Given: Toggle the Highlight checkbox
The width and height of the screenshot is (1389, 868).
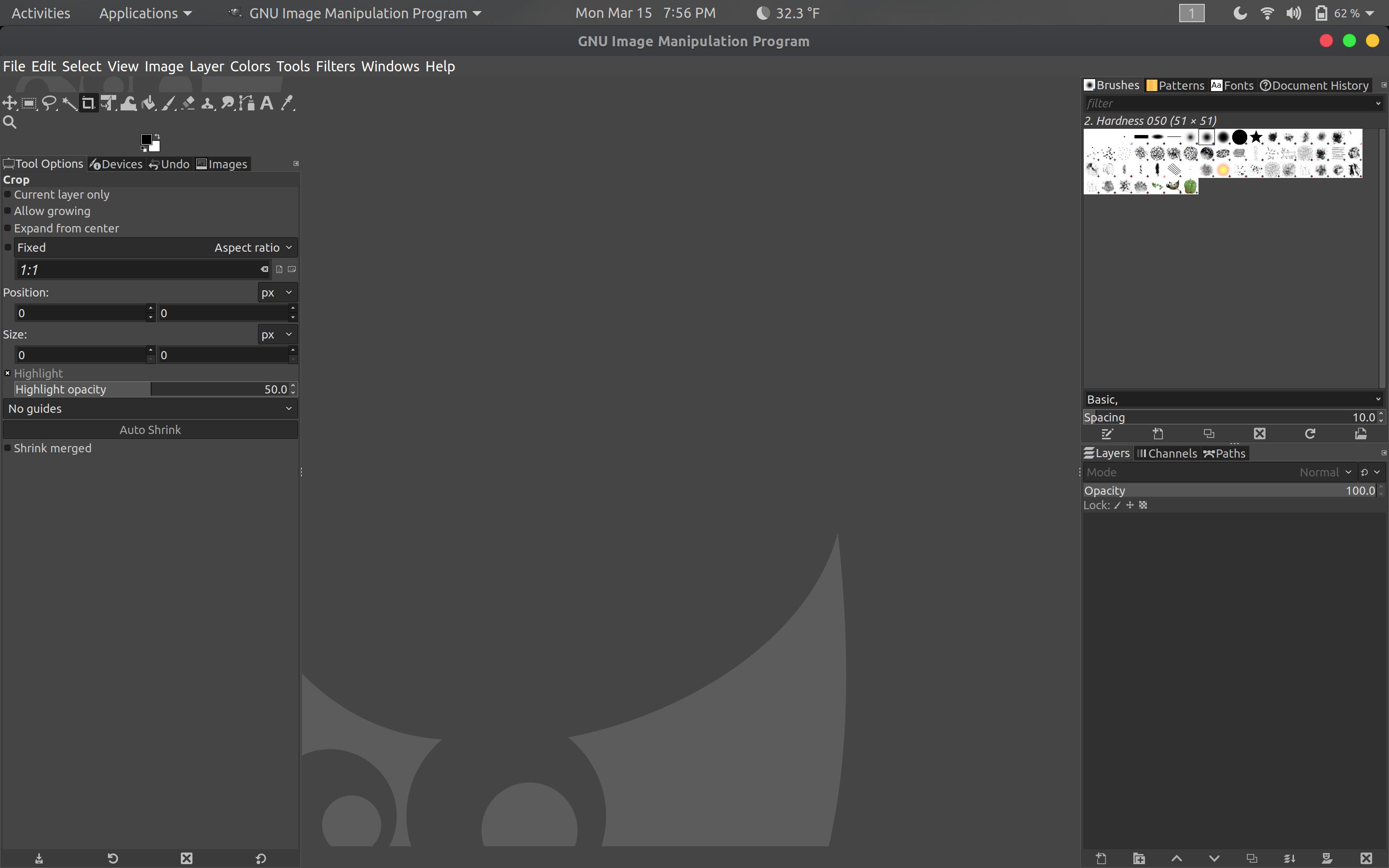Looking at the screenshot, I should click(x=8, y=373).
